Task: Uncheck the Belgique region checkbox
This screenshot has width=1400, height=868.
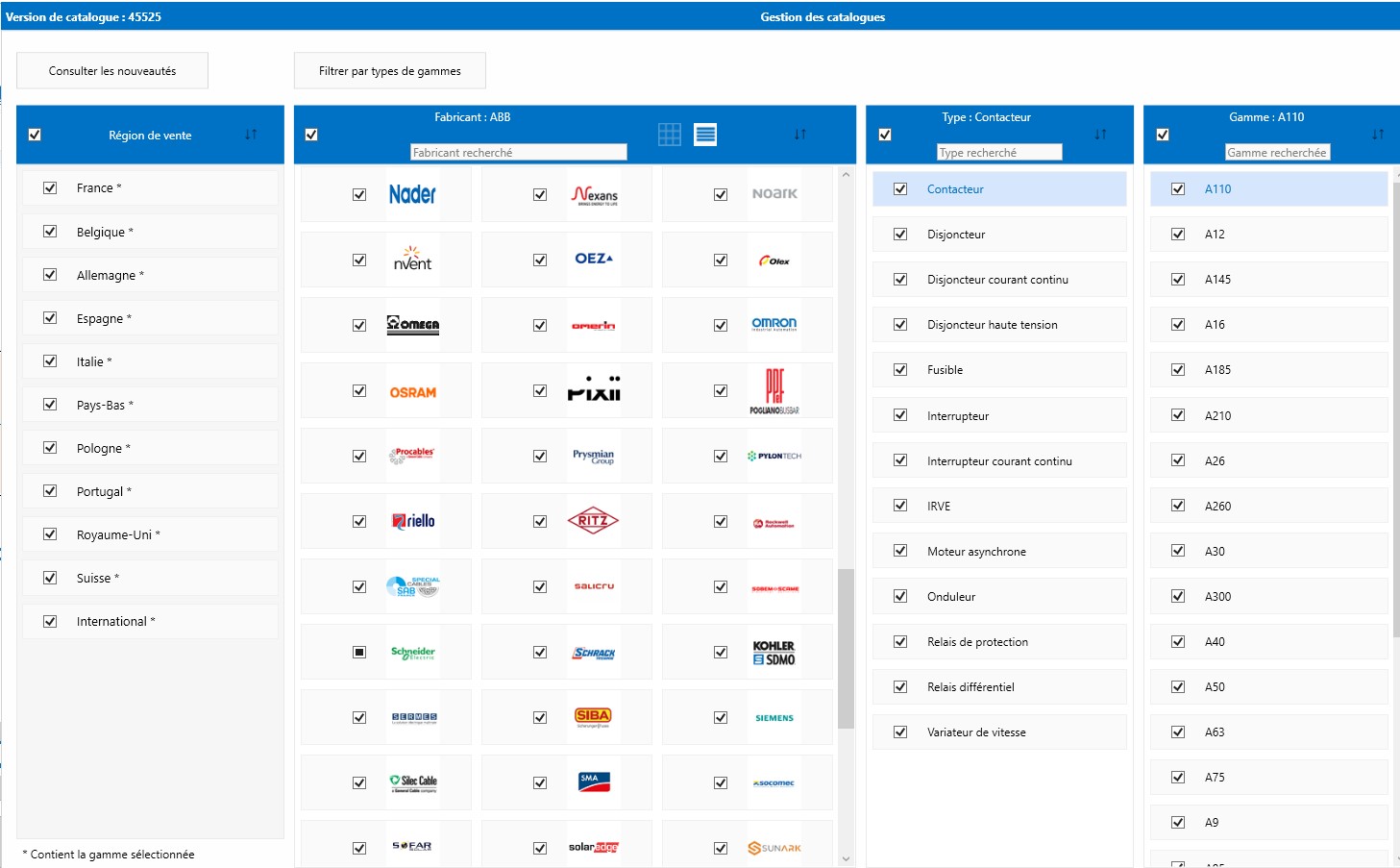Action: 50,231
